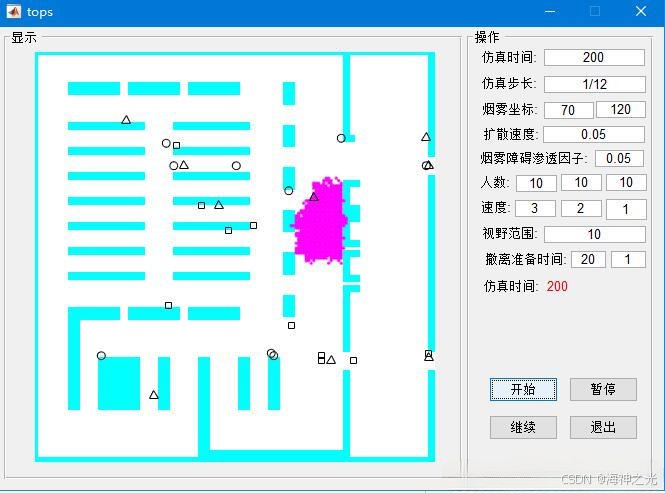
Task: Click the MATLAB icon in title bar
Action: click(x=14, y=11)
